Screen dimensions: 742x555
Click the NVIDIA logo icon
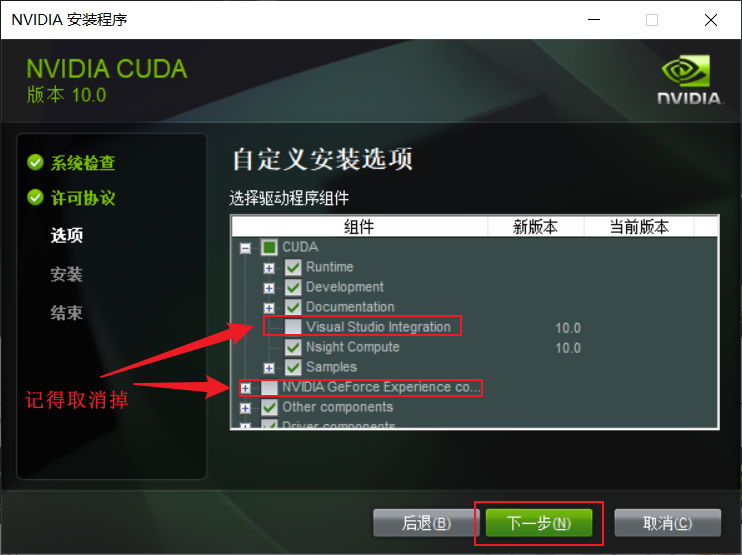(x=689, y=79)
